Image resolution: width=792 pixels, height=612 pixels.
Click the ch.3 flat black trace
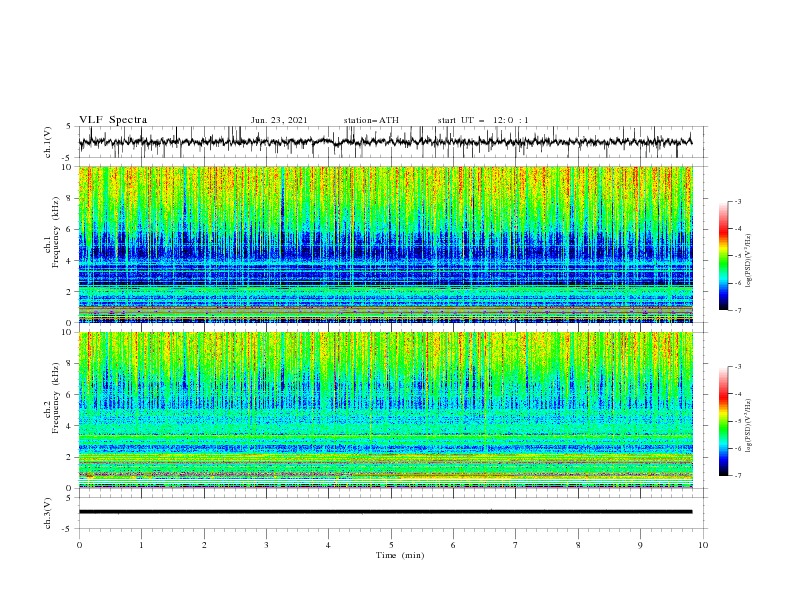tap(385, 512)
